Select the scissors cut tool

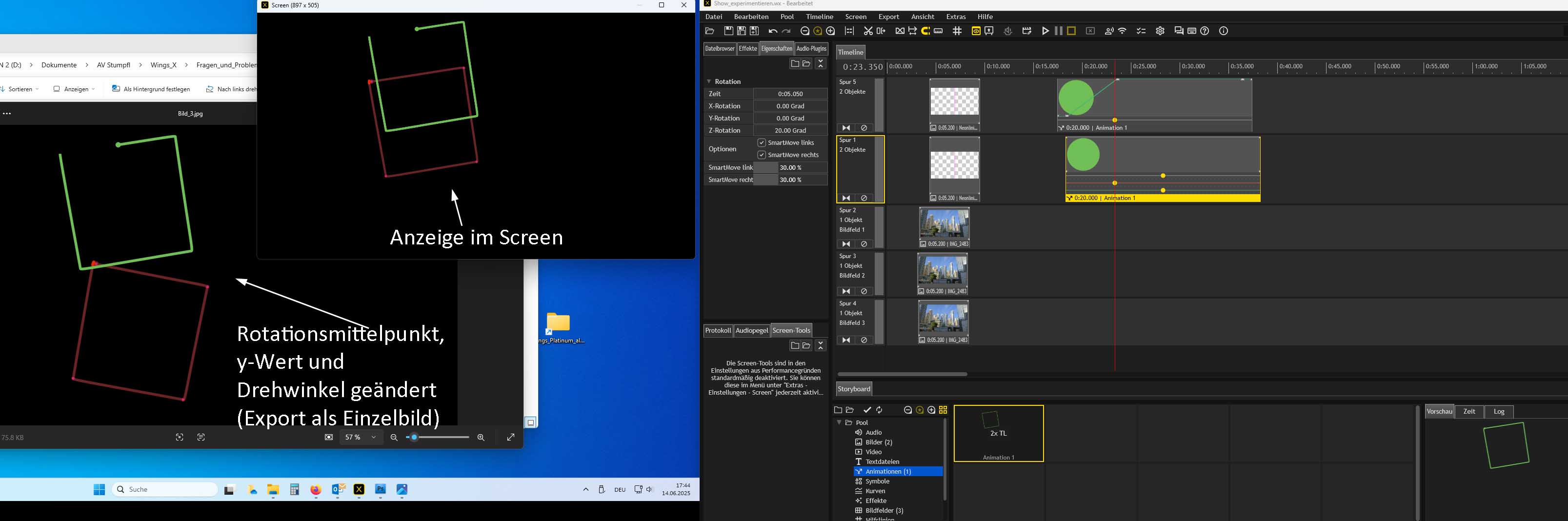(868, 31)
